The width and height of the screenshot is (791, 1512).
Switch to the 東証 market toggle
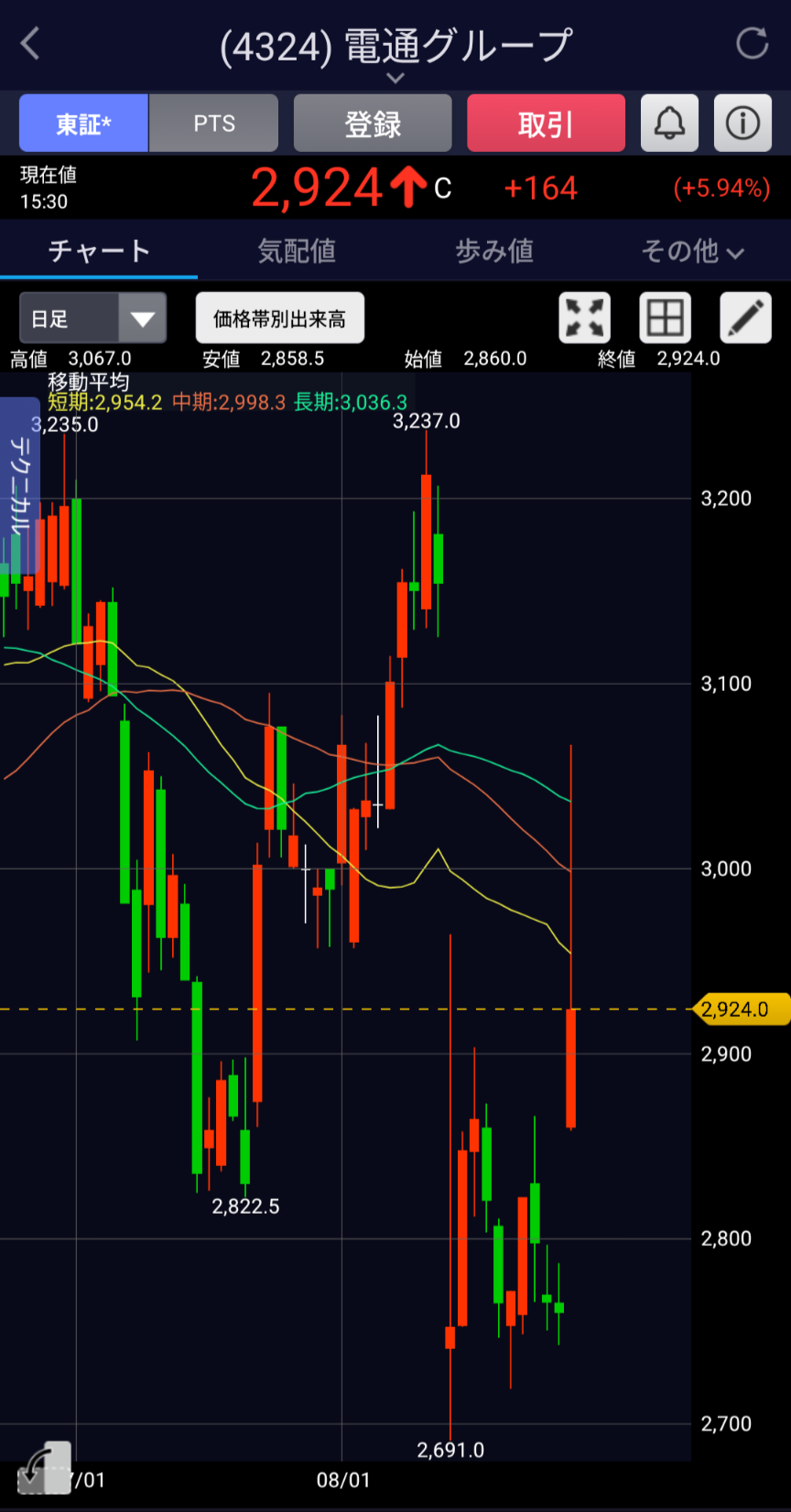83,124
